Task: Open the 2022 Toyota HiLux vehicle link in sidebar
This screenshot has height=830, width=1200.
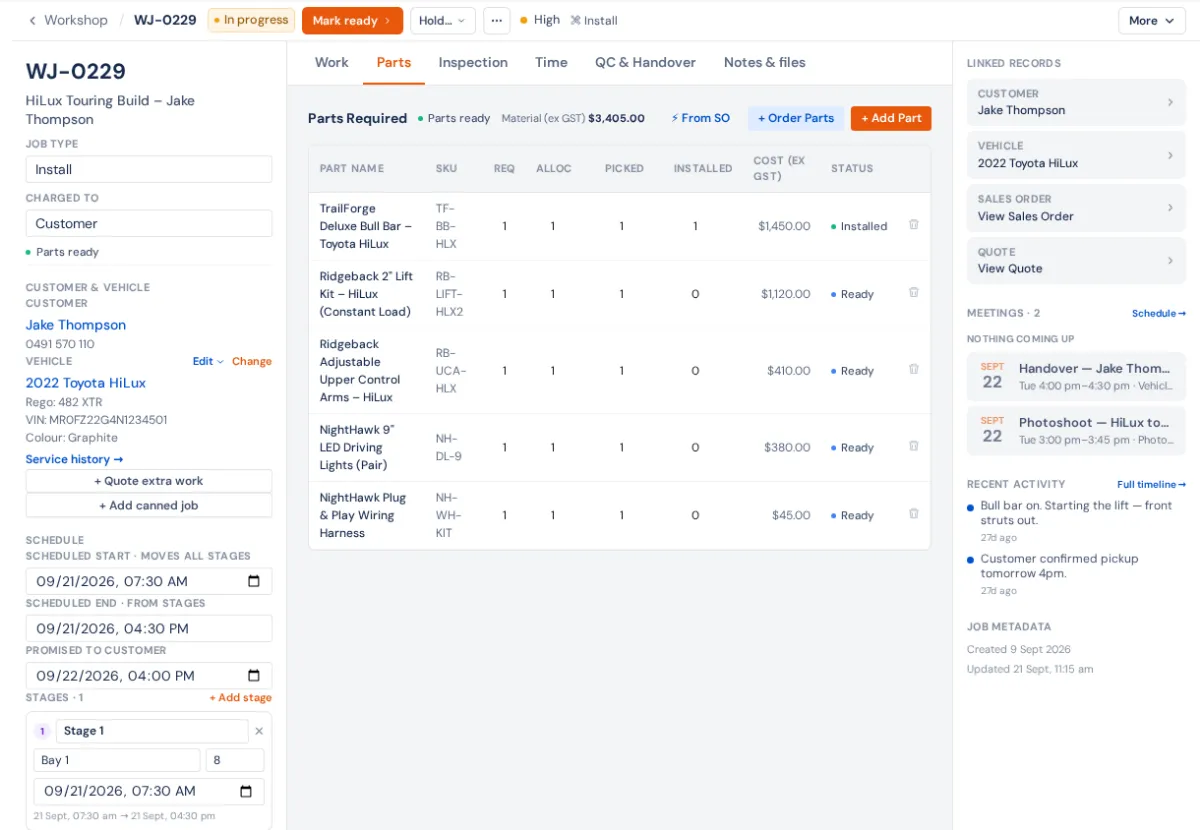Action: (x=86, y=383)
